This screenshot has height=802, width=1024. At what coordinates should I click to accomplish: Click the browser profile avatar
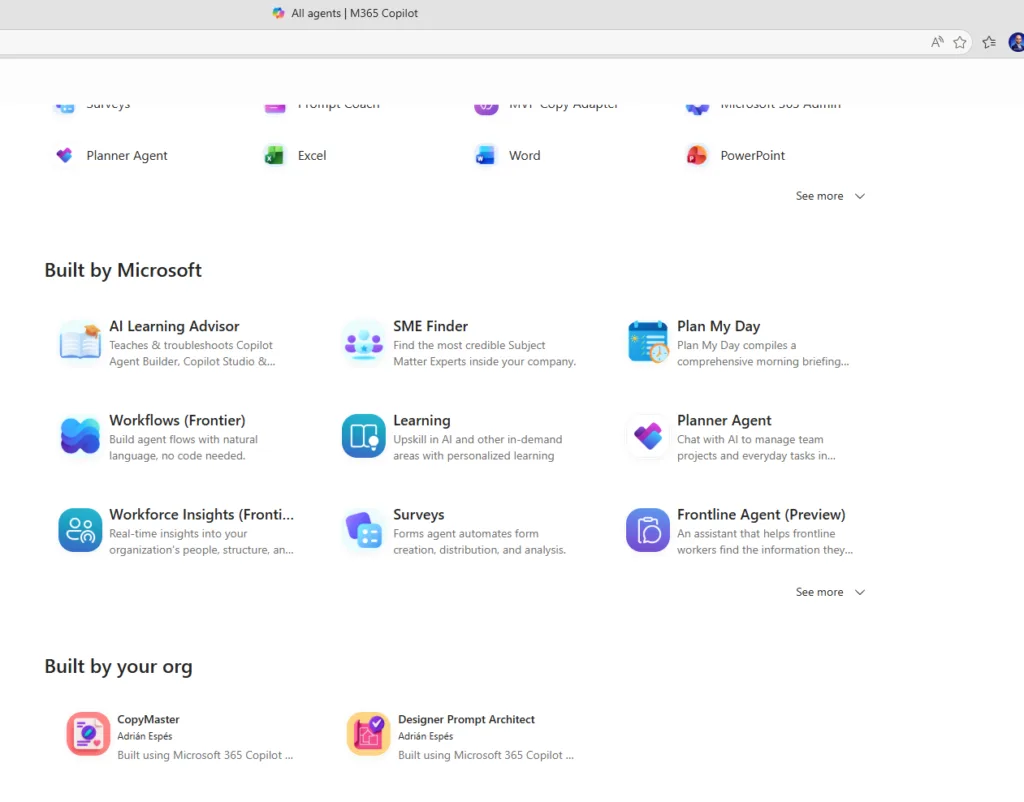1016,42
